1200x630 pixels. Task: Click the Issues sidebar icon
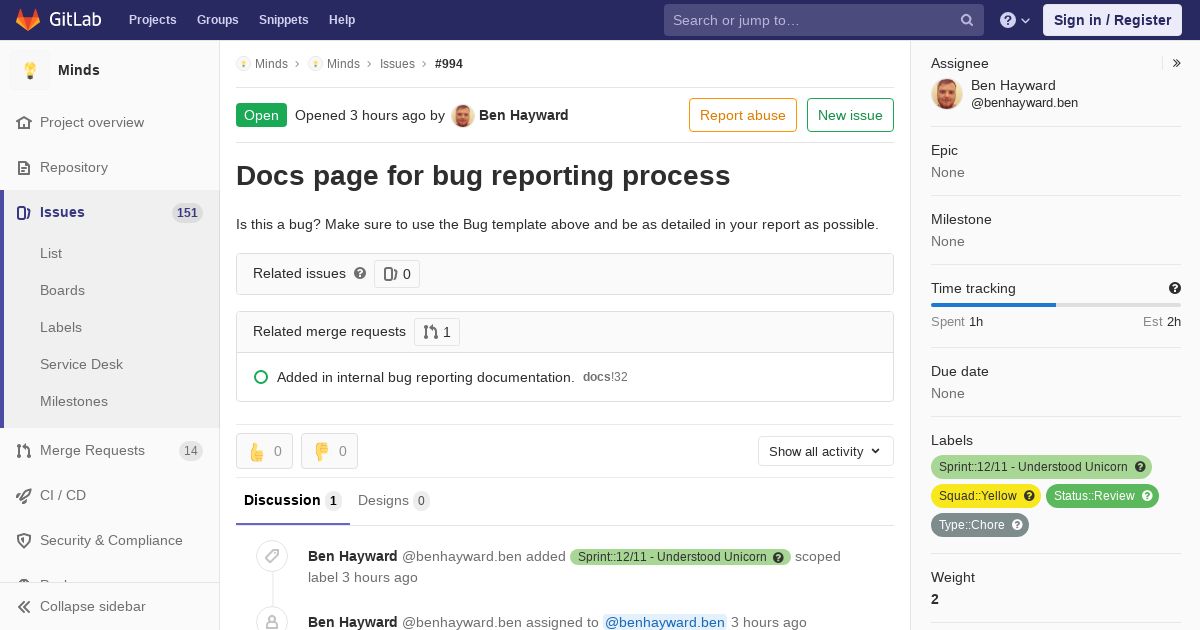[24, 213]
